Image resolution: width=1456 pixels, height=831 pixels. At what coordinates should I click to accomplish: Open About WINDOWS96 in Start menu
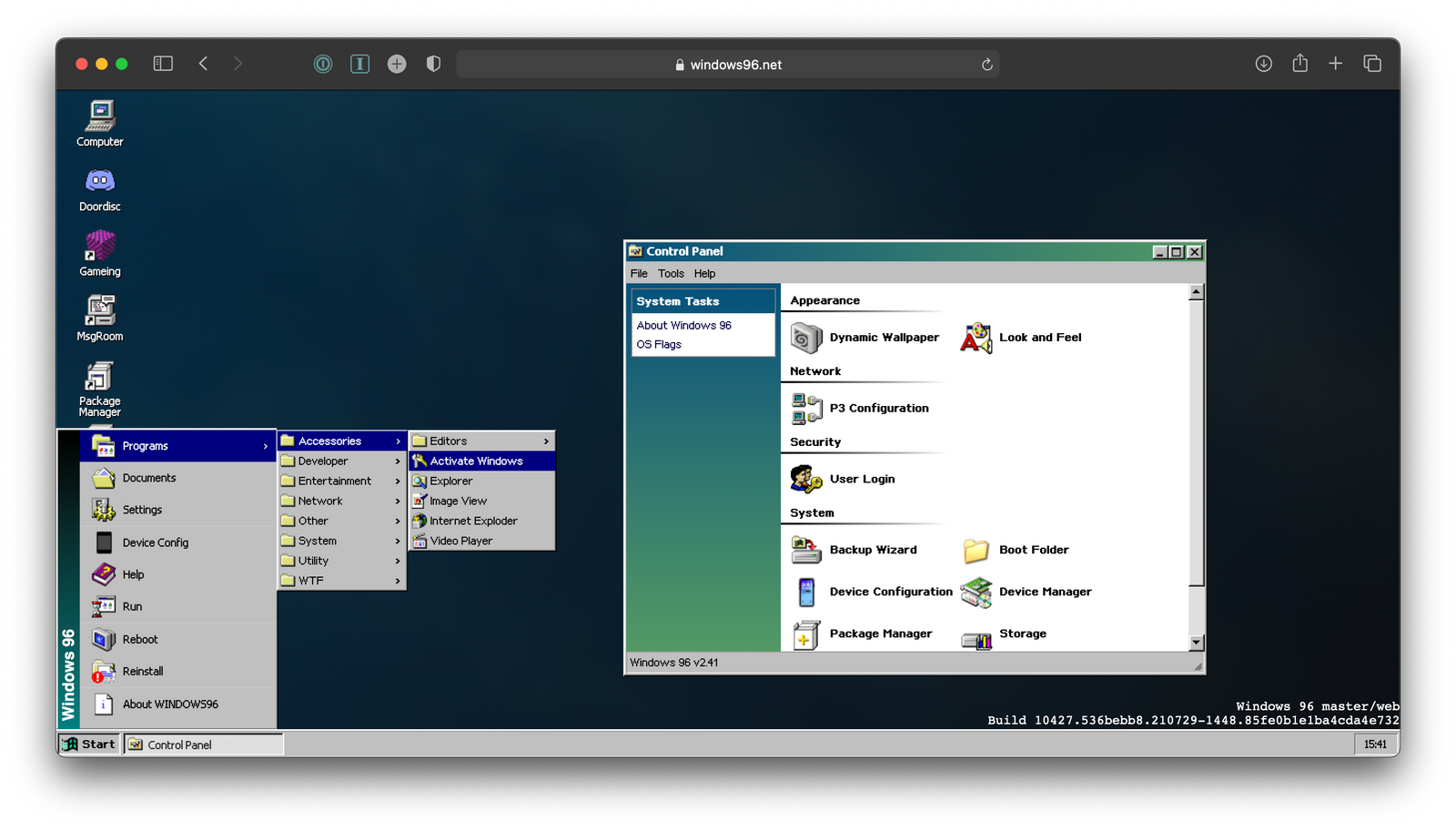click(x=178, y=704)
